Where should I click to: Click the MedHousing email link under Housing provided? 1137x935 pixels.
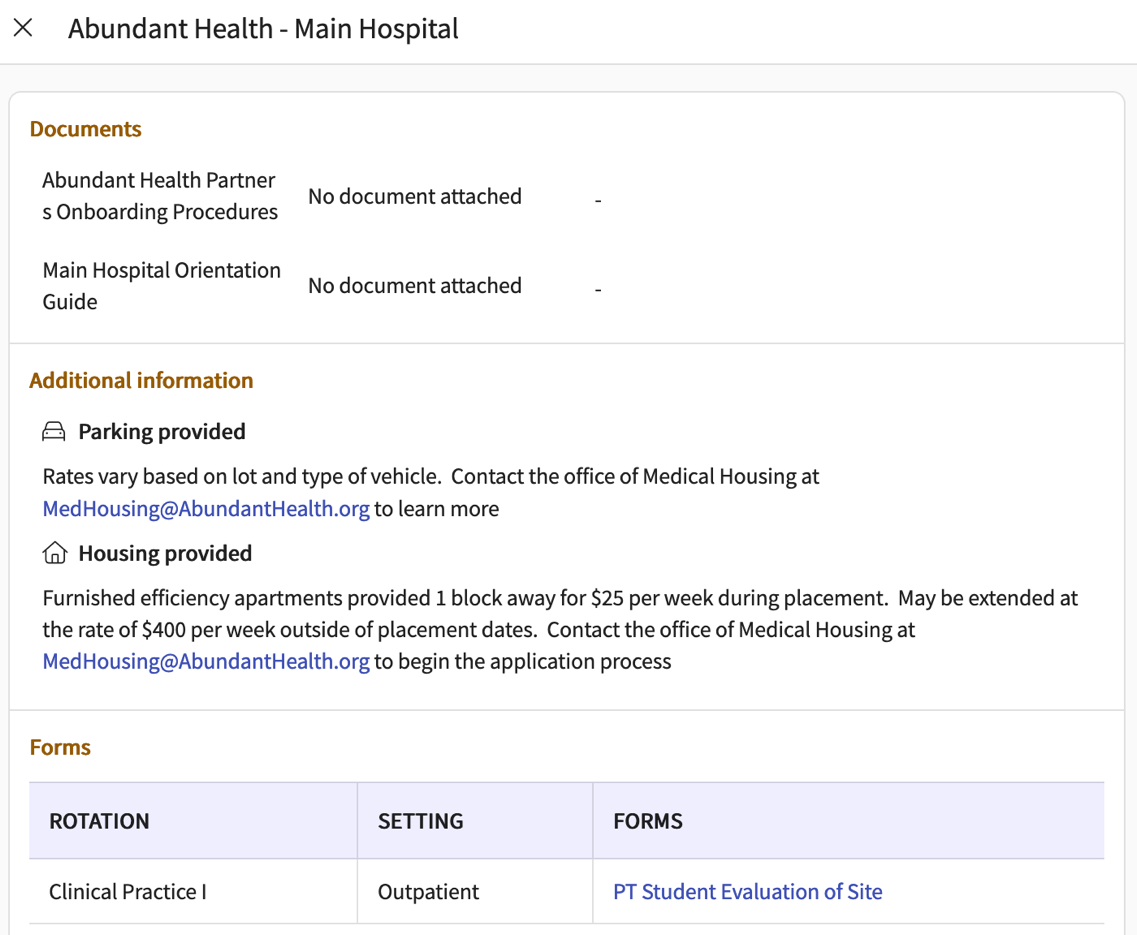click(x=204, y=661)
